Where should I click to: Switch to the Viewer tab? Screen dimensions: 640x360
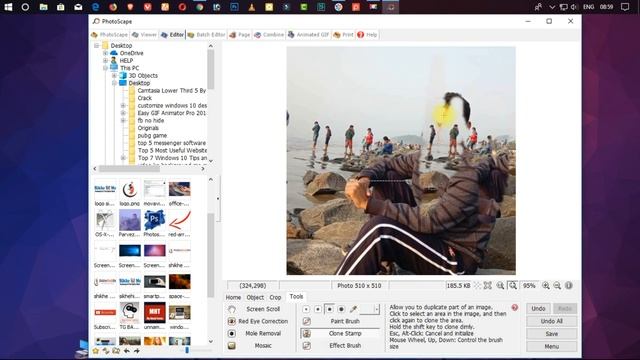[144, 35]
